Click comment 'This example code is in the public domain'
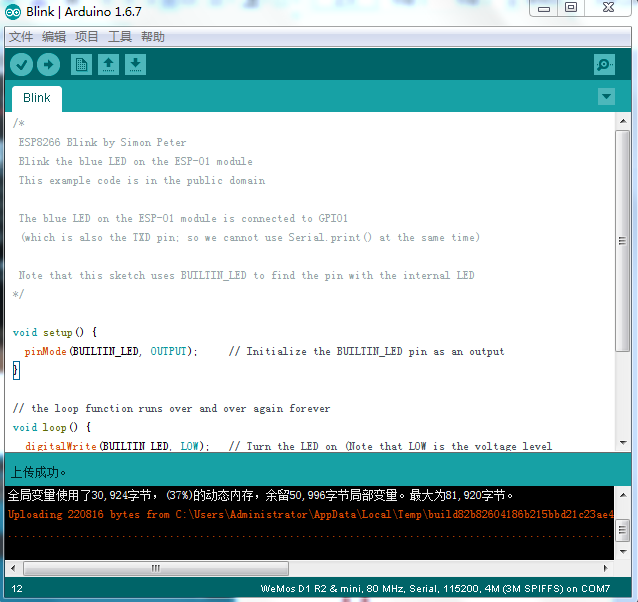Viewport: 638px width, 602px height. pyautogui.click(x=142, y=181)
